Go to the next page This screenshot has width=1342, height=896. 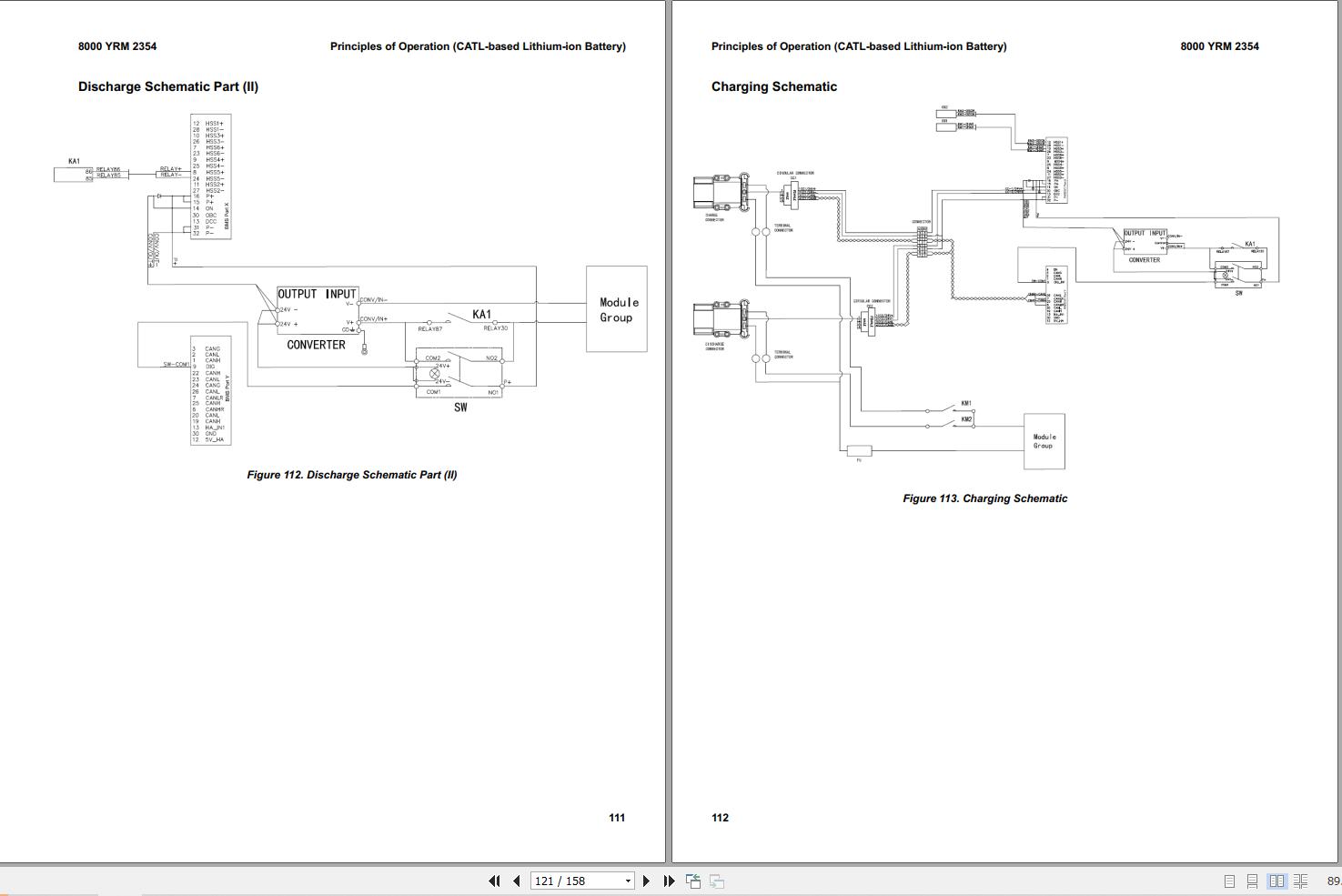[x=646, y=881]
